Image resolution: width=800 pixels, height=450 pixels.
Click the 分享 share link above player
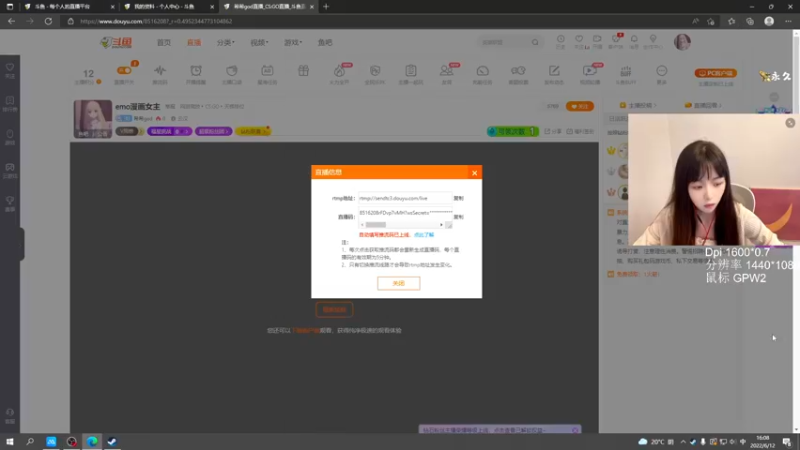click(x=553, y=131)
